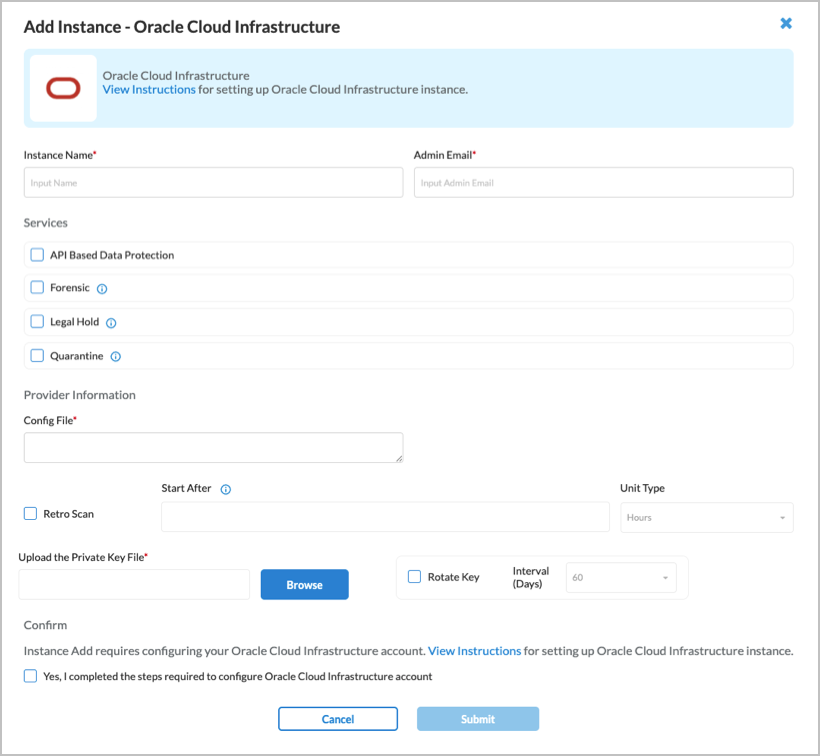Click View Instructions link in Confirm section
Screen dimensions: 820x756
click(x=474, y=651)
